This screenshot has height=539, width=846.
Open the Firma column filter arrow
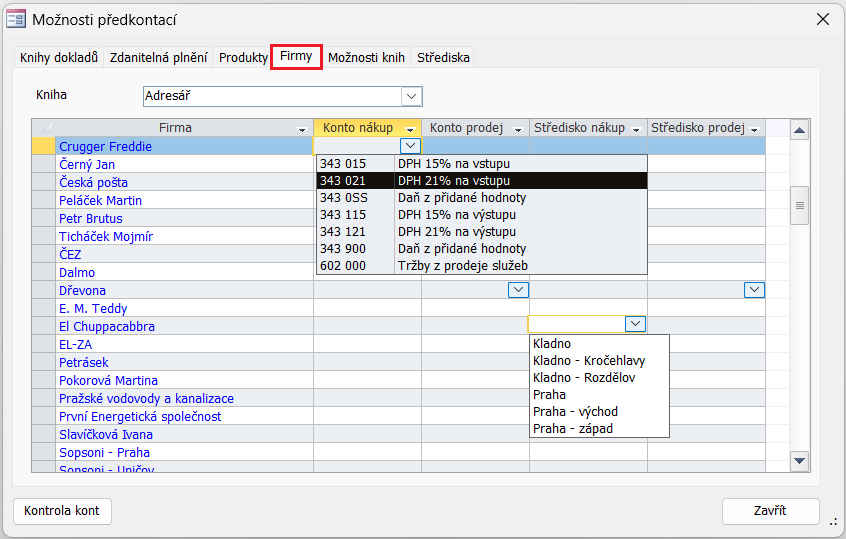303,129
